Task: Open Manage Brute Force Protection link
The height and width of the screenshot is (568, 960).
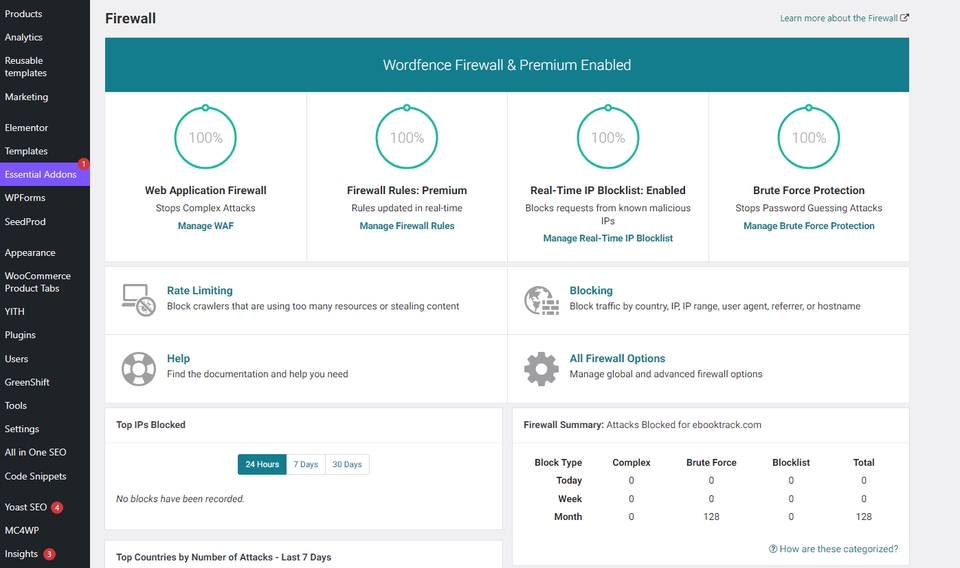Action: click(809, 226)
